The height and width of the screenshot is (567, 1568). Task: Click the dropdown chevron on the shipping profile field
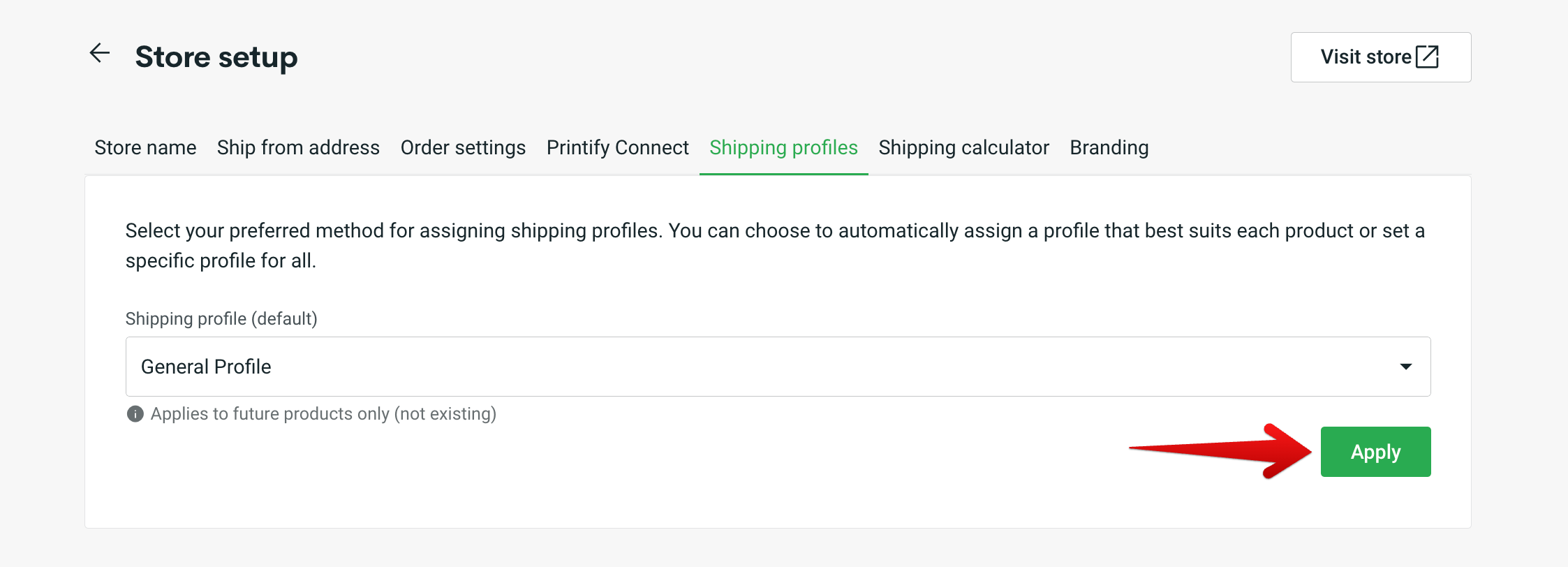pos(1407,366)
